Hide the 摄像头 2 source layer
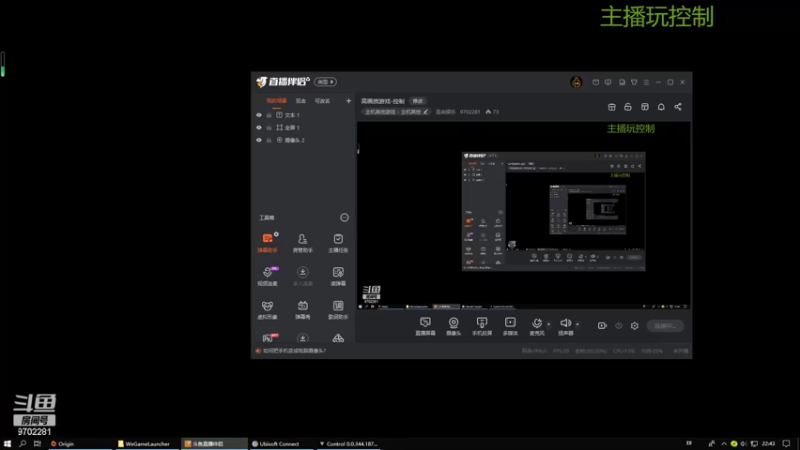This screenshot has height=450, width=800. 259,140
